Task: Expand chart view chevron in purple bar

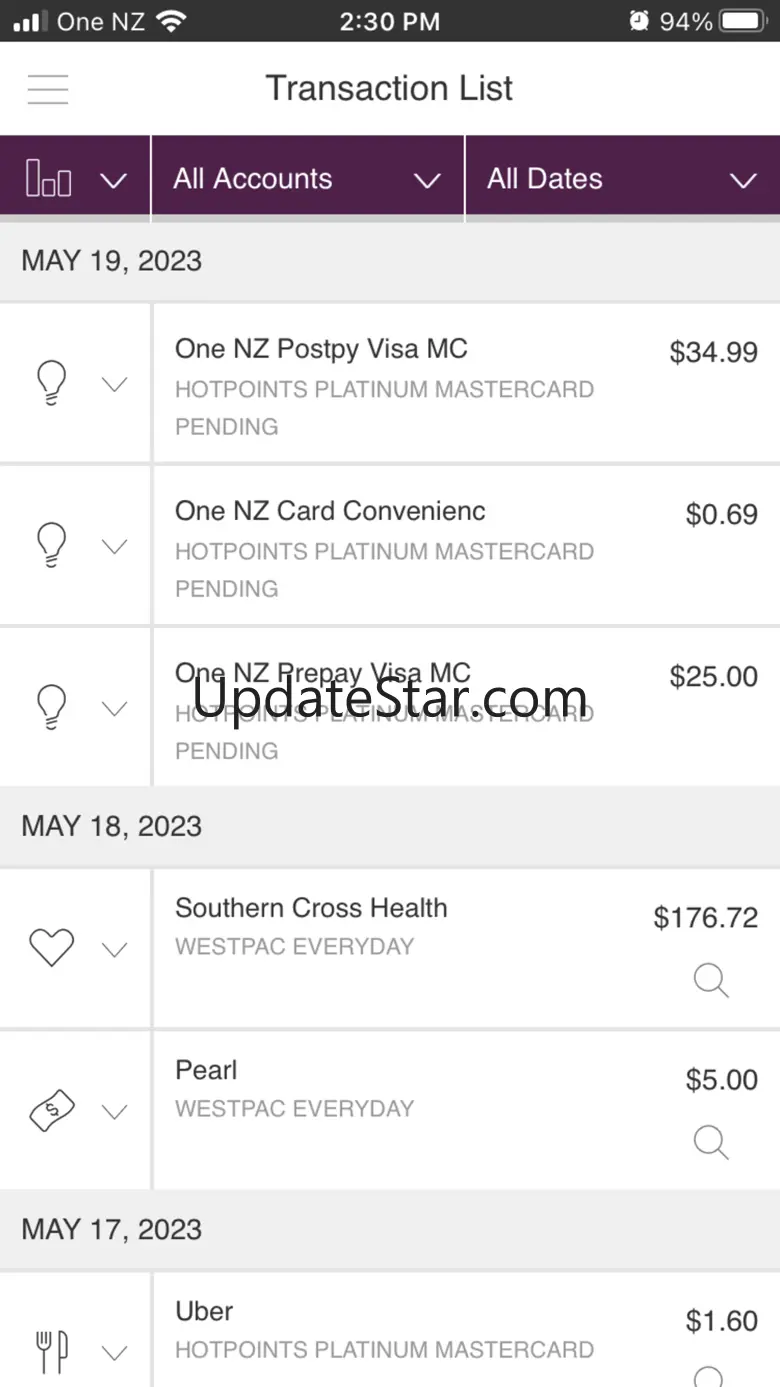Action: (115, 181)
